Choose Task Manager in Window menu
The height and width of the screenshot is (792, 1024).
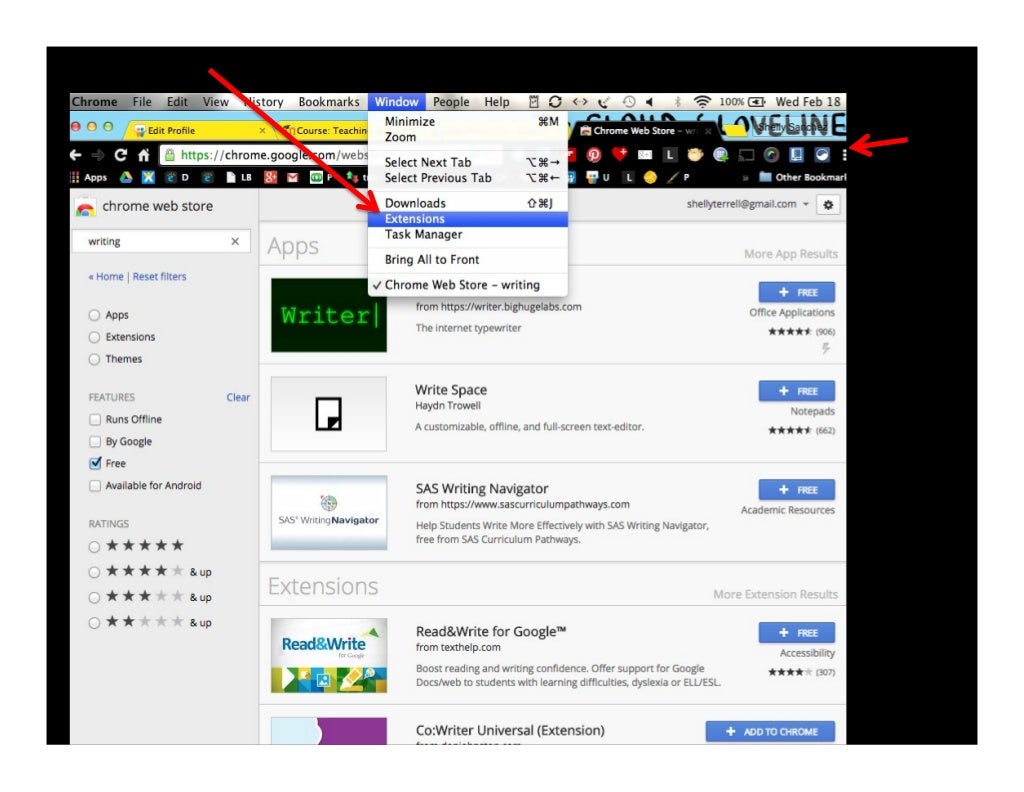(468, 234)
